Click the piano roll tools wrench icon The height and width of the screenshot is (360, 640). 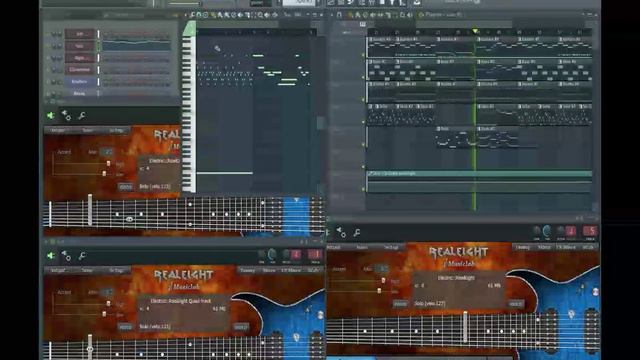[193, 15]
